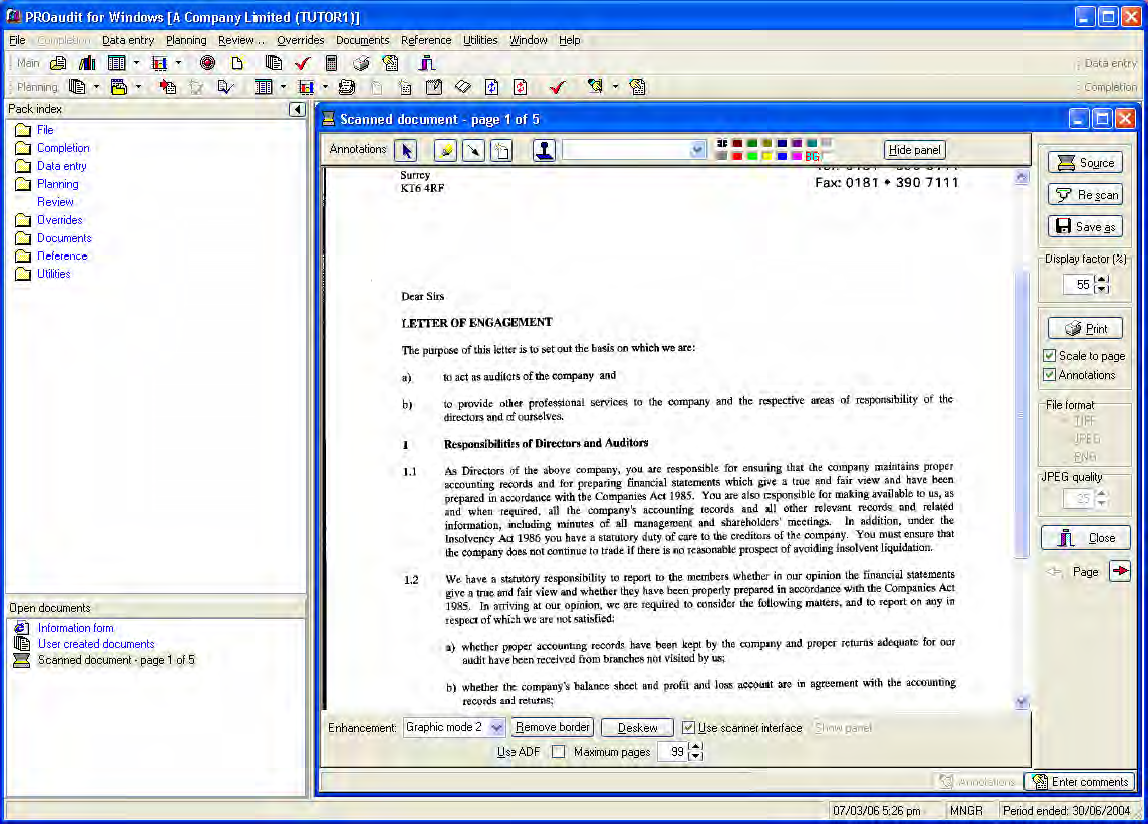This screenshot has width=1148, height=824.
Task: Open the Planning folder in Pack index
Action: pos(57,184)
